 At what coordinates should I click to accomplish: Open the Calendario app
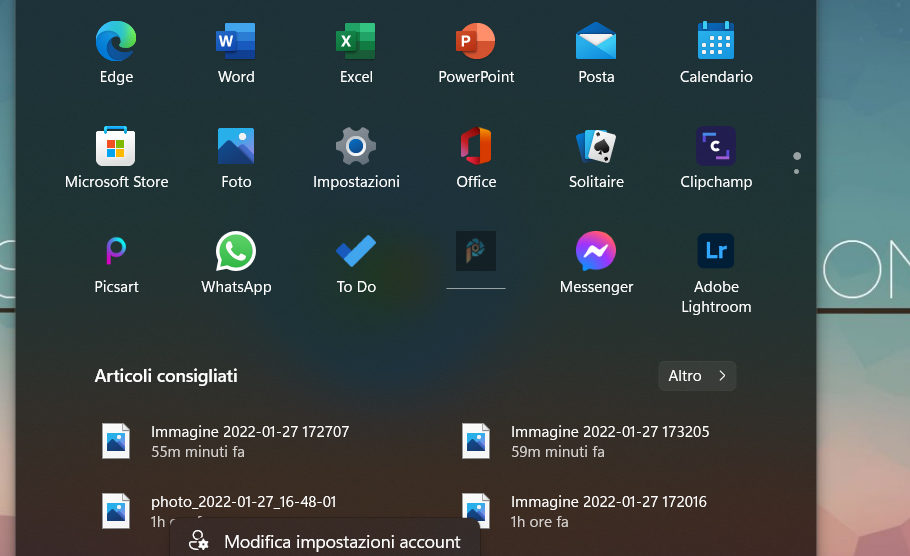click(716, 52)
